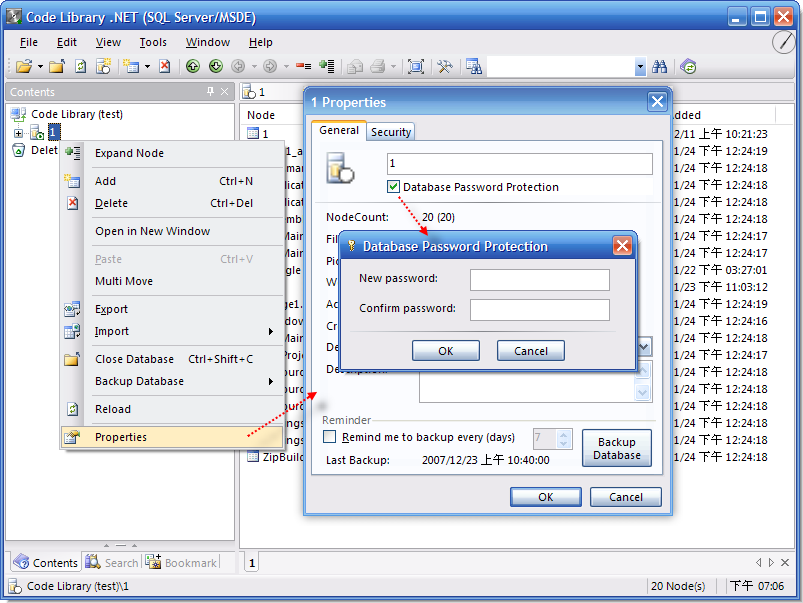Toggle Database Password Protection checkbox
Screen dimensions: 803x603
pyautogui.click(x=393, y=186)
